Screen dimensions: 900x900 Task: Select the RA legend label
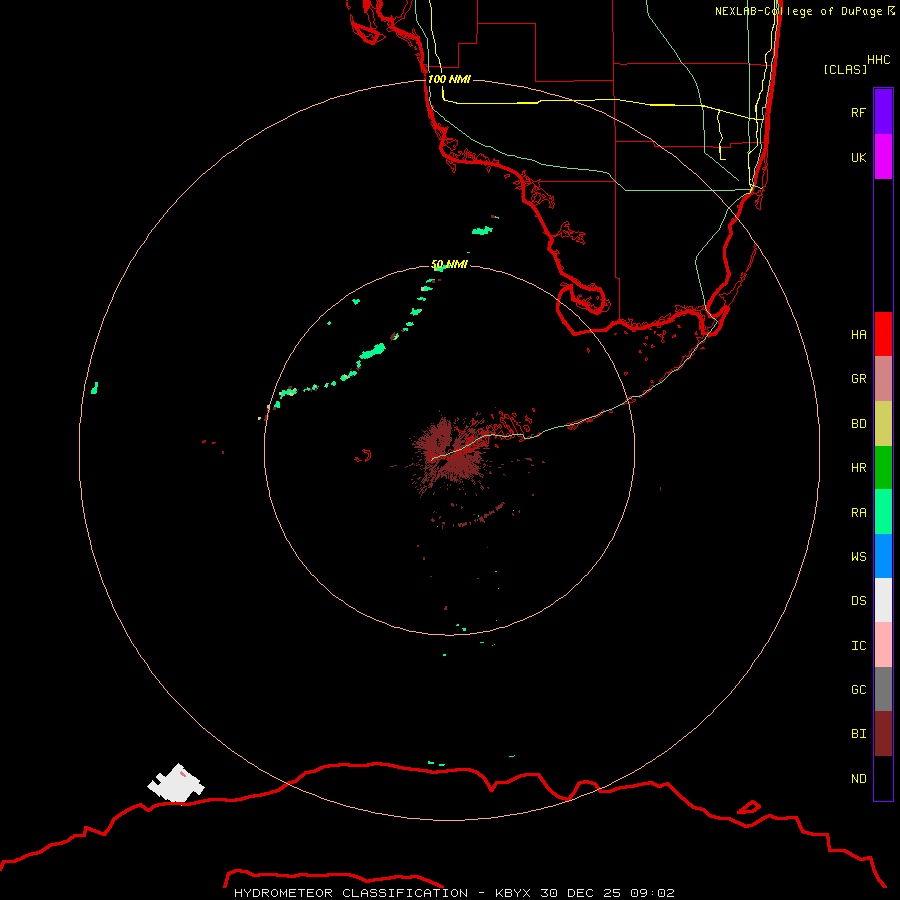tap(858, 513)
